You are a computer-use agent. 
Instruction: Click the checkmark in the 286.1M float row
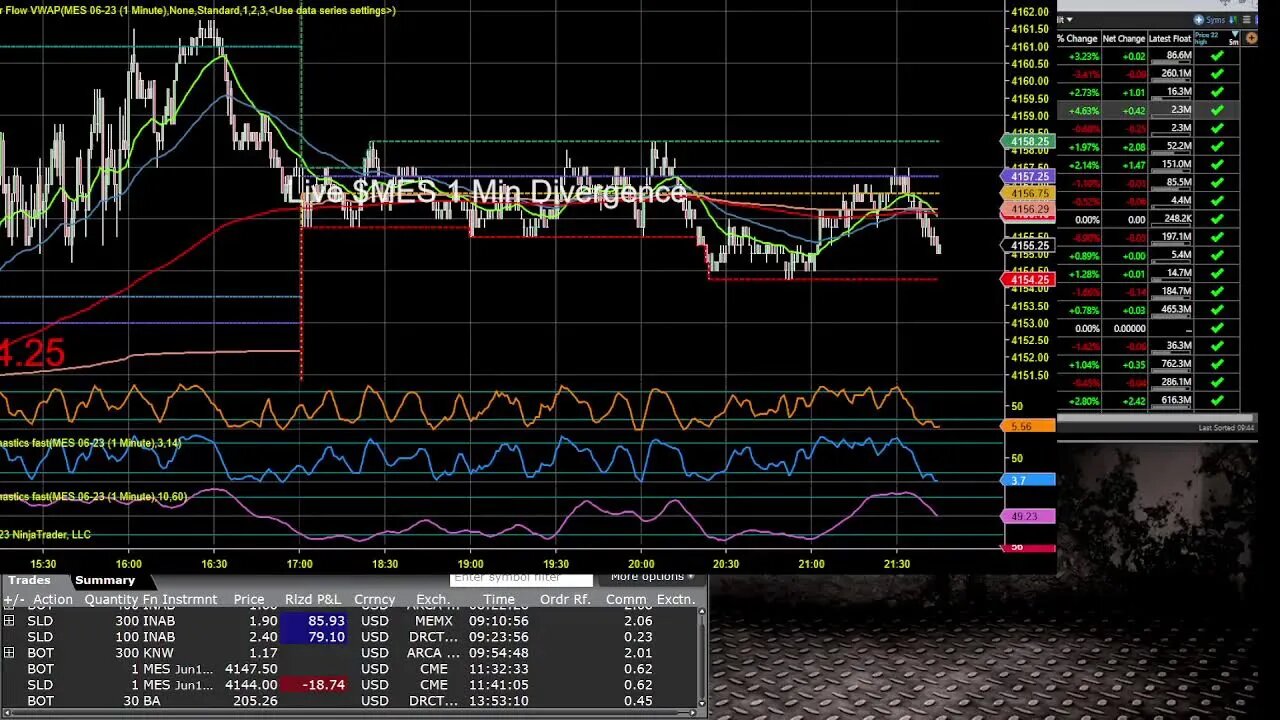click(x=1217, y=382)
